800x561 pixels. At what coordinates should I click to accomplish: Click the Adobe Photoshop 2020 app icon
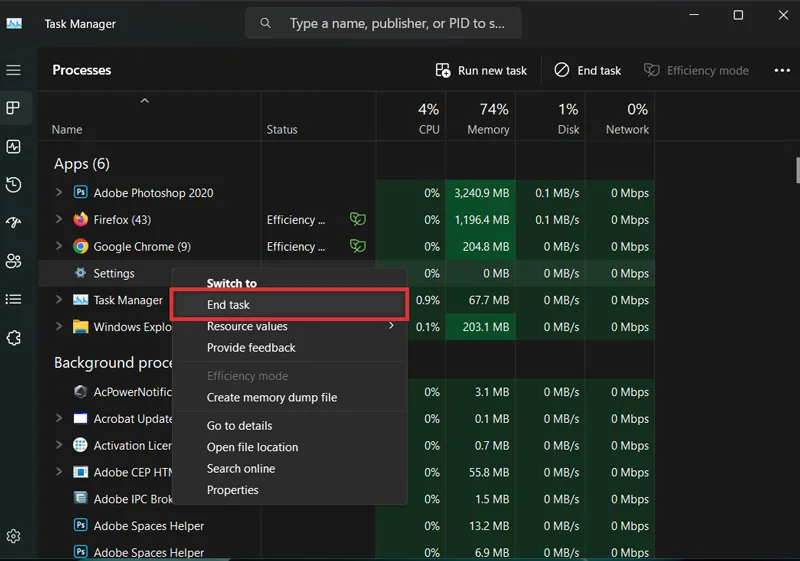point(80,192)
